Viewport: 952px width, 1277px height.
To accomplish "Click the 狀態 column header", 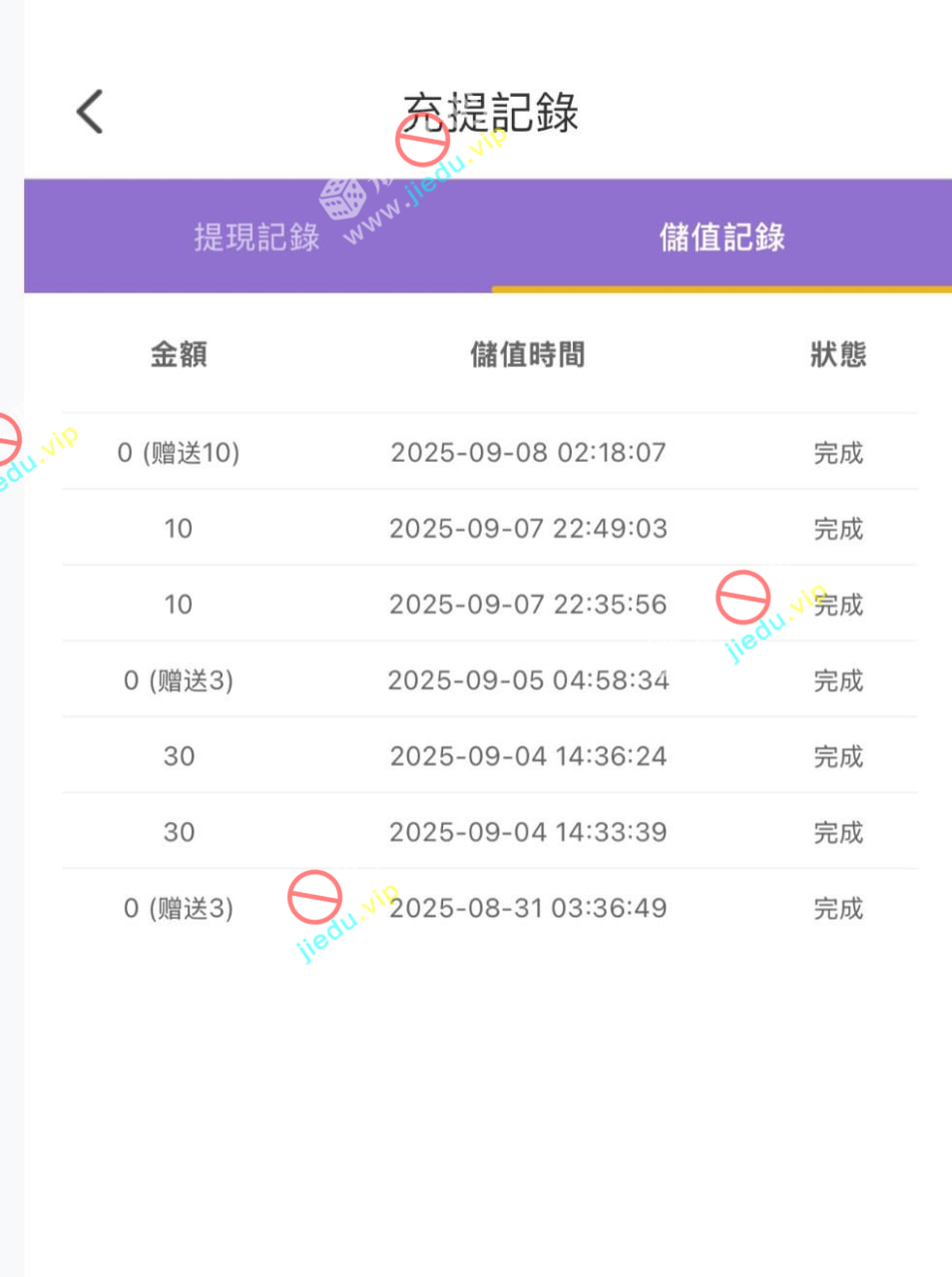I will pos(838,354).
